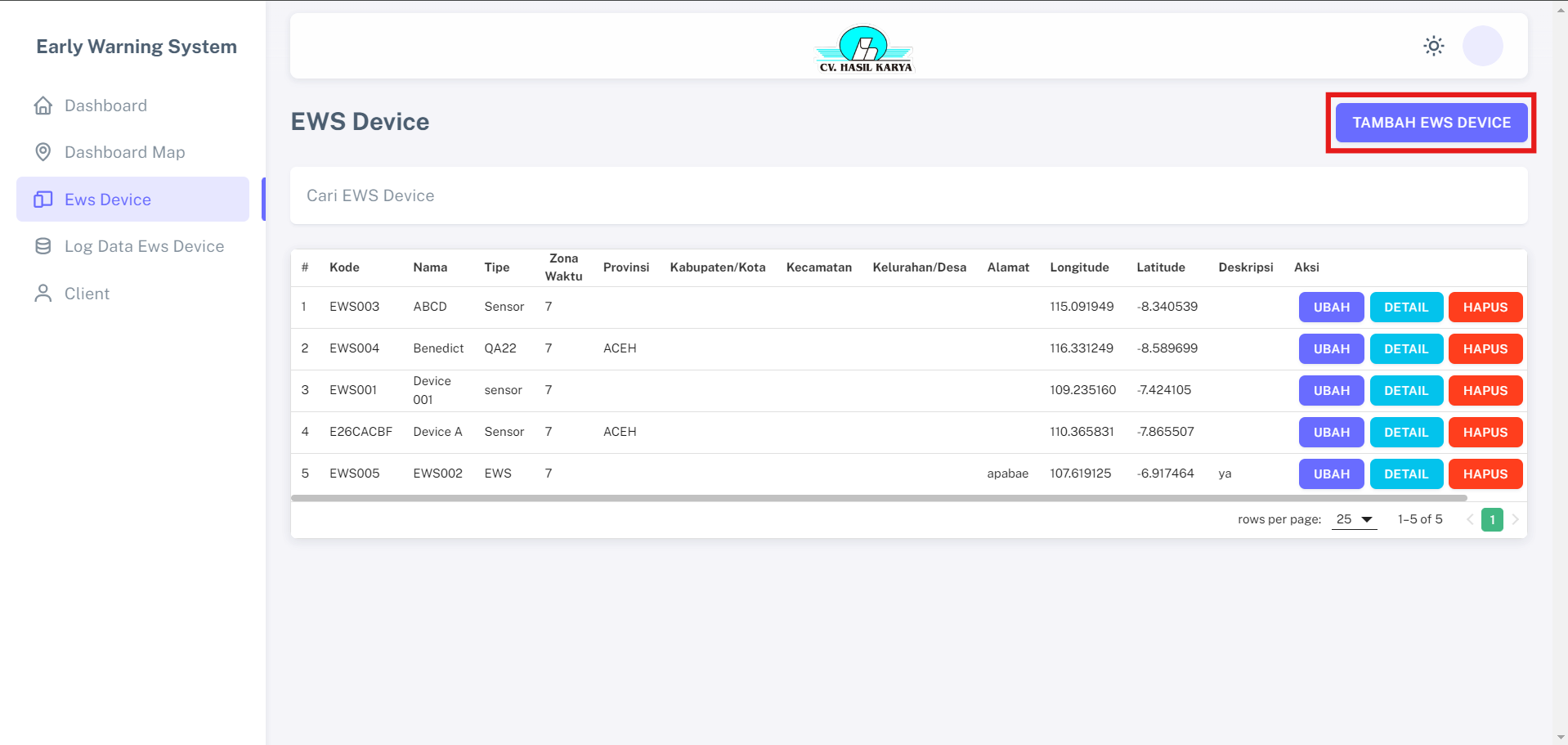
Task: Click the Dashboard Map pin icon
Action: point(43,152)
